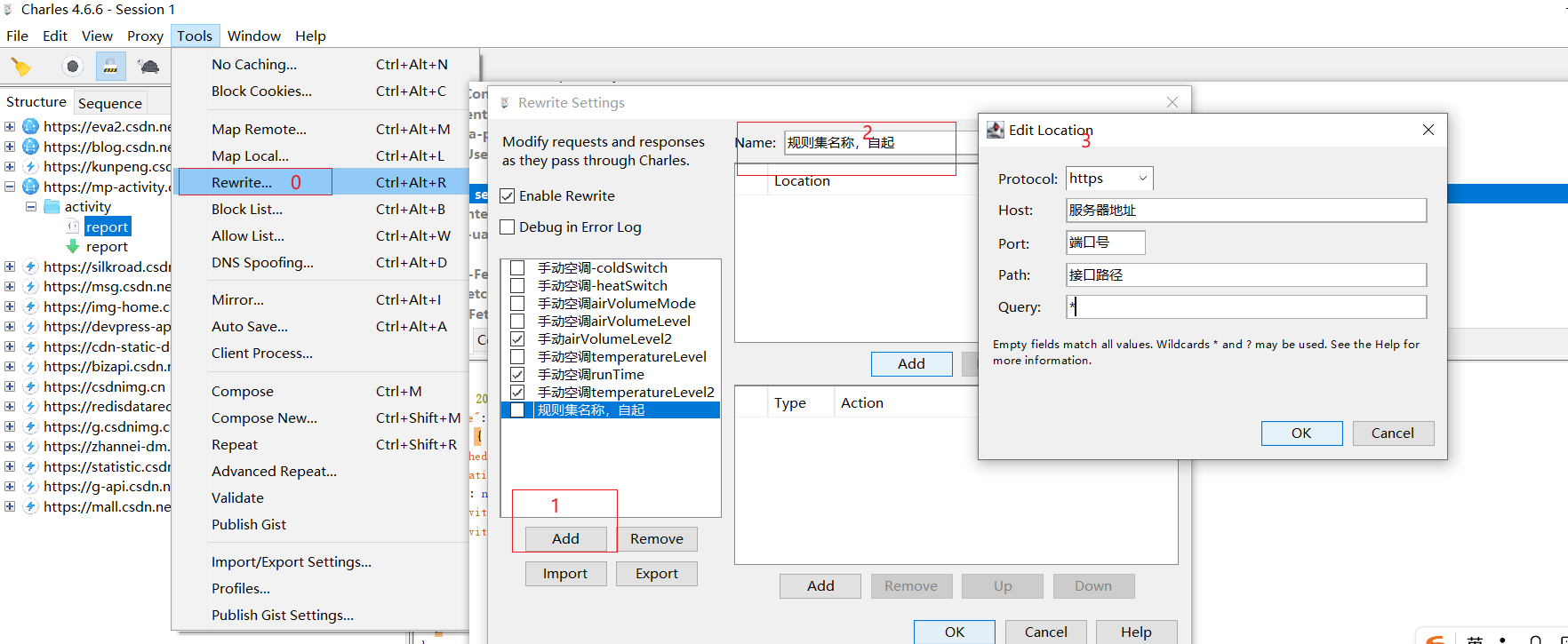This screenshot has width=1568, height=644.
Task: Click Add below the rule sets list
Action: [565, 538]
